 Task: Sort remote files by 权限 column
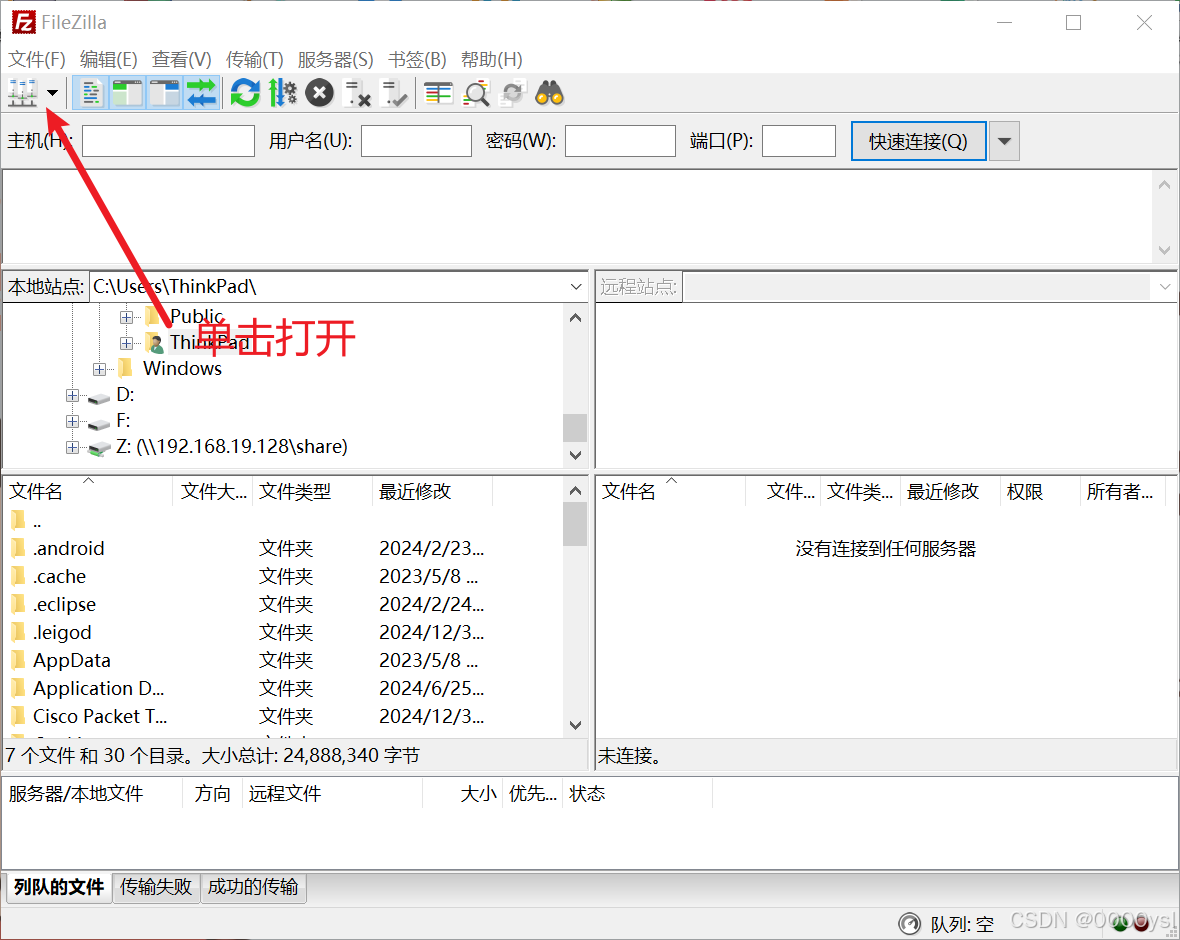[x=1039, y=491]
